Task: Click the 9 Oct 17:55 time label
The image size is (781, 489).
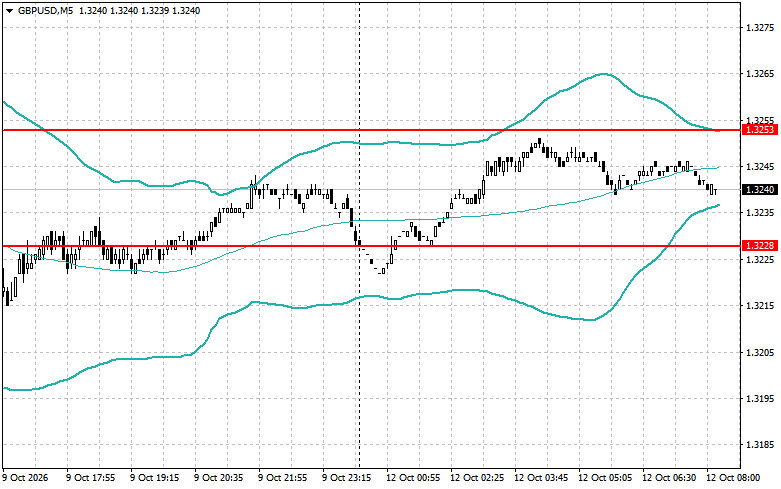Action: pos(91,478)
